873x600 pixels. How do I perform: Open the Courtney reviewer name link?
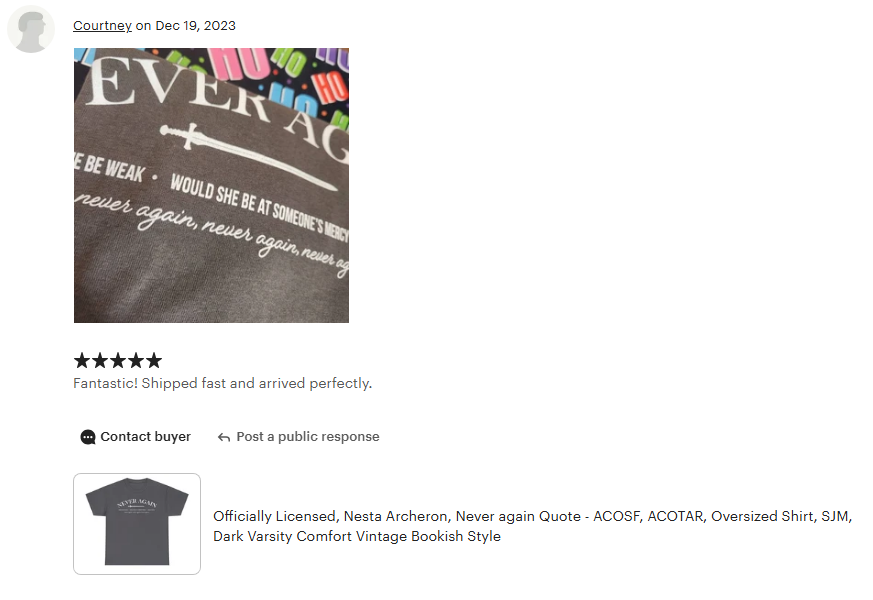[102, 26]
